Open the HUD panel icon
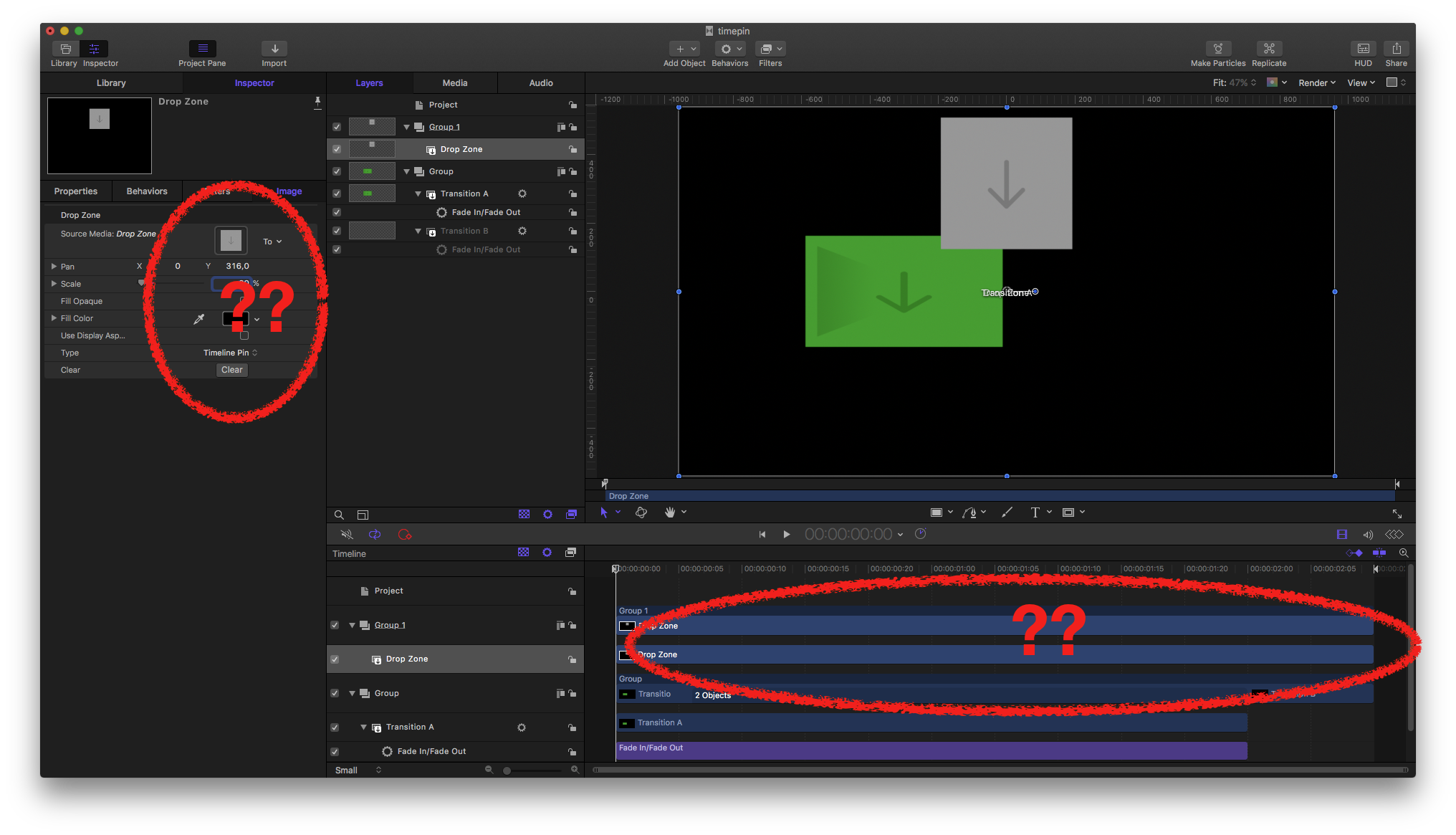This screenshot has height=835, width=1456. coord(1363,49)
